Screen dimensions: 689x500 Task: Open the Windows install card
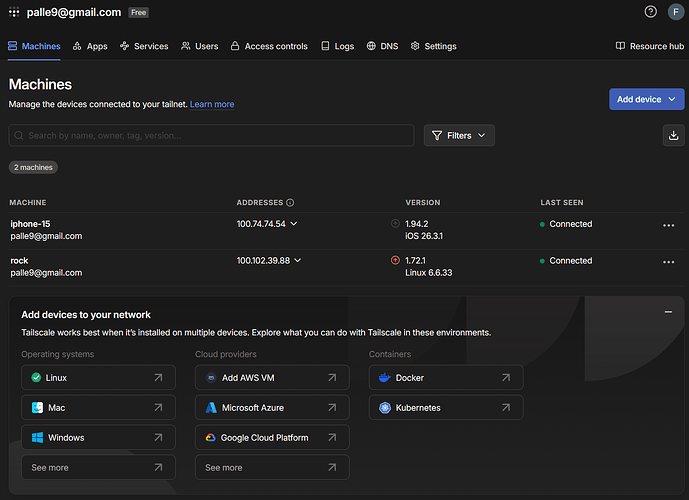[x=98, y=438]
